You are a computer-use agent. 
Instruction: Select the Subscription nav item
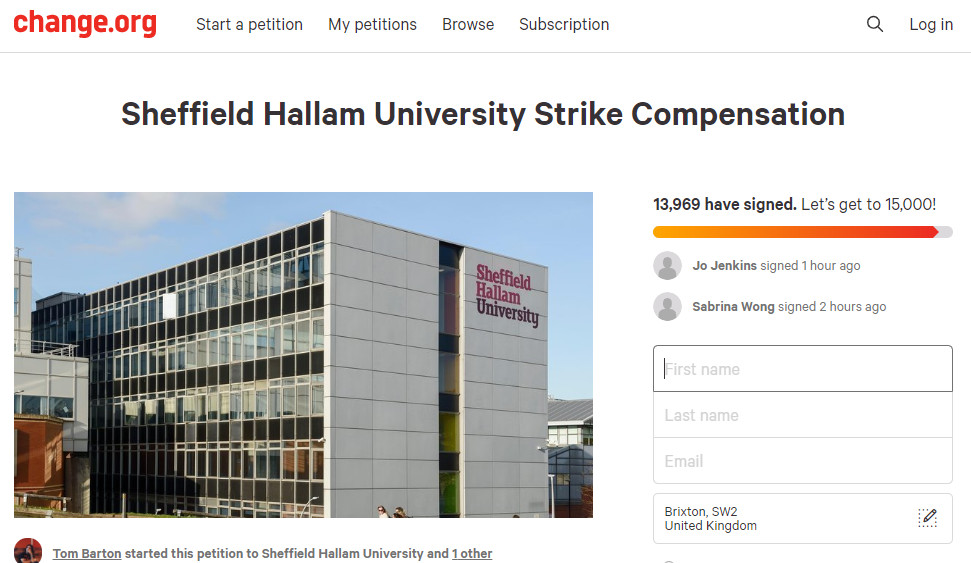click(564, 24)
